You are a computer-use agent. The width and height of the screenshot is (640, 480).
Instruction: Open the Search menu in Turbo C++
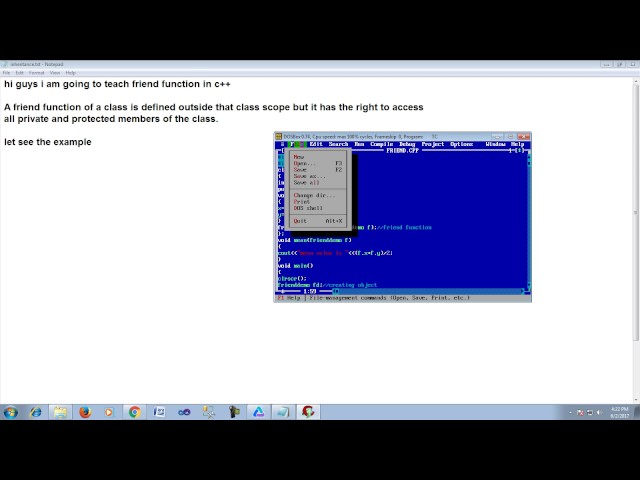click(x=338, y=144)
